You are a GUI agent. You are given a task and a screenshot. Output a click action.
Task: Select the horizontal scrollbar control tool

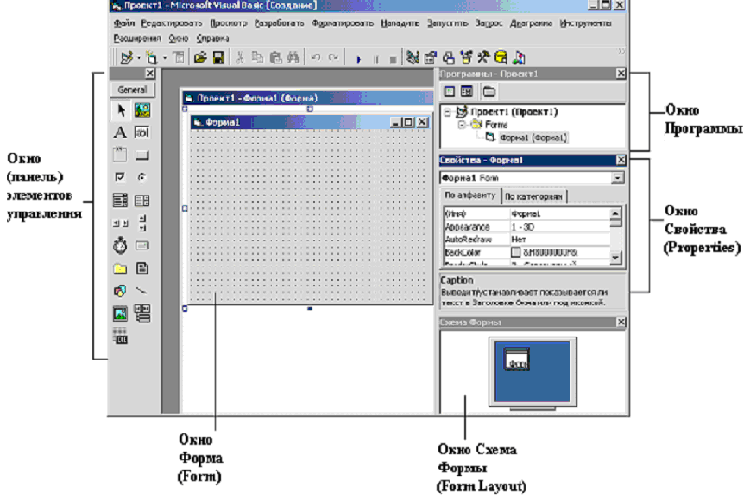tap(120, 223)
